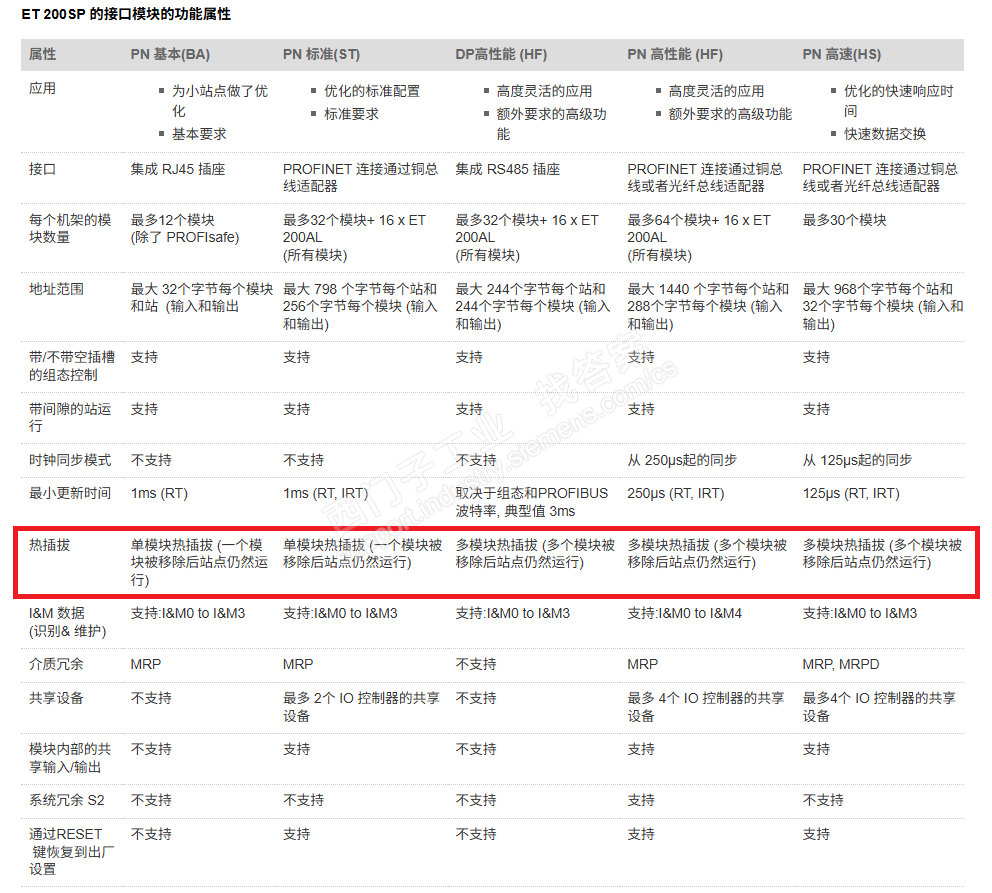Click the PN 高性能 (HF) cell '最多 4个 IO 控制器的共享设备'
This screenshot has width=992, height=893.
click(705, 707)
